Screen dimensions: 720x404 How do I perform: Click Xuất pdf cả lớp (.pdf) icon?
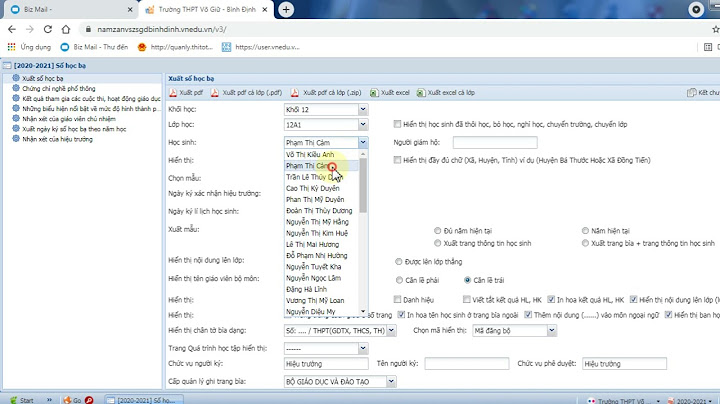click(x=214, y=93)
